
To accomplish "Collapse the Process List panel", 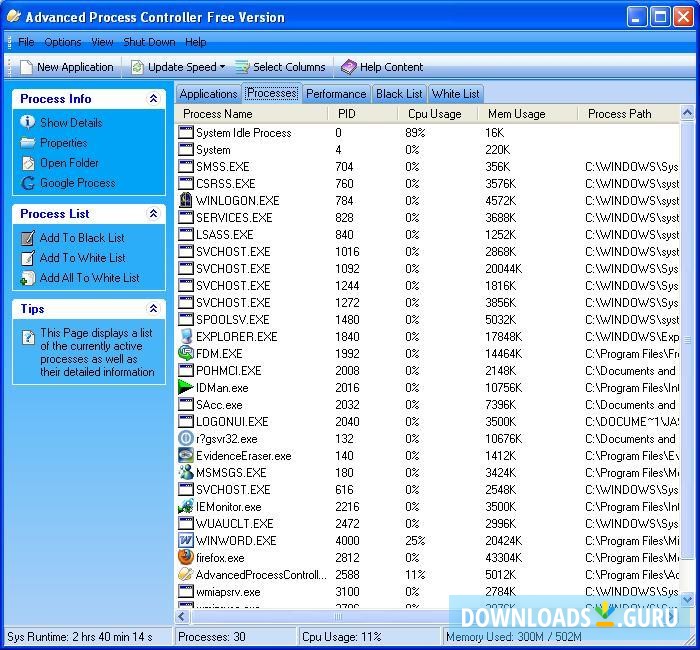I will click(x=154, y=214).
